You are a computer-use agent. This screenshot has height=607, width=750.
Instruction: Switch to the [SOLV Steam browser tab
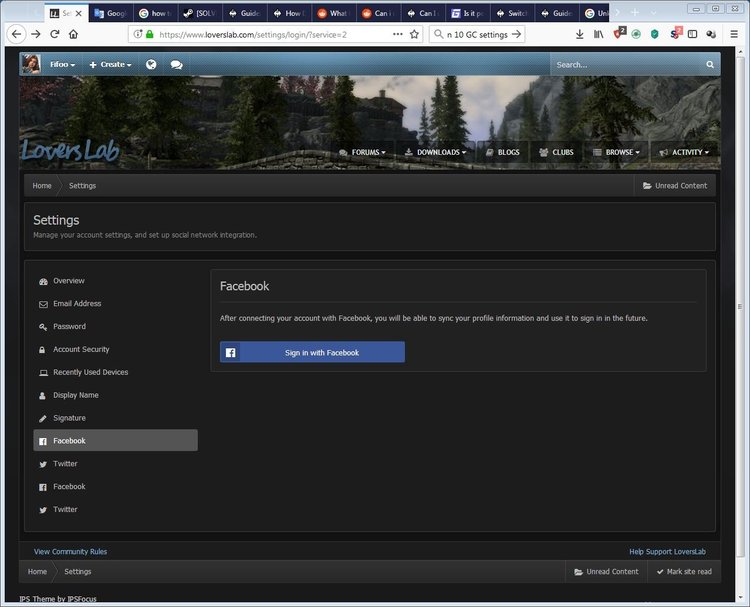(x=200, y=13)
